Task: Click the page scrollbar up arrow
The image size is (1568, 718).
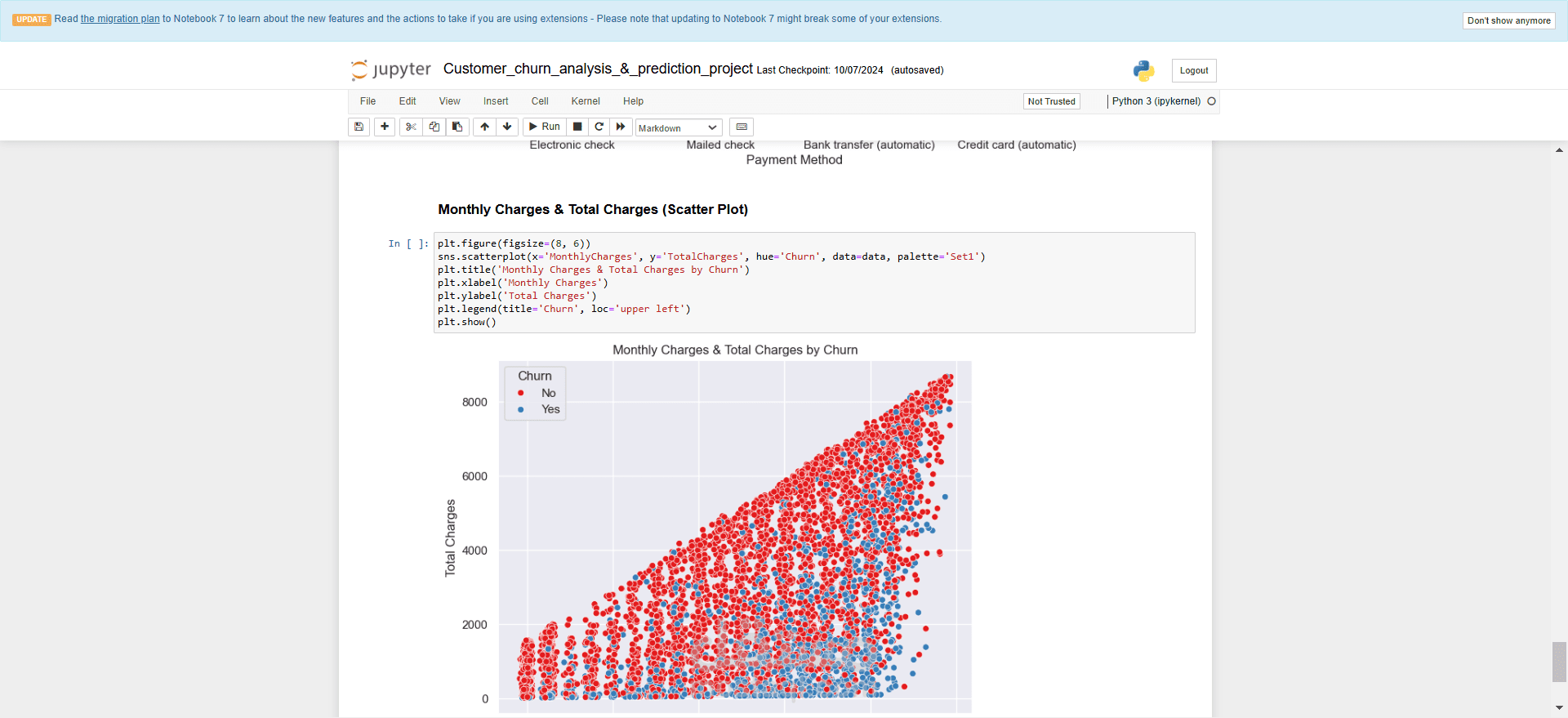Action: coord(1559,150)
